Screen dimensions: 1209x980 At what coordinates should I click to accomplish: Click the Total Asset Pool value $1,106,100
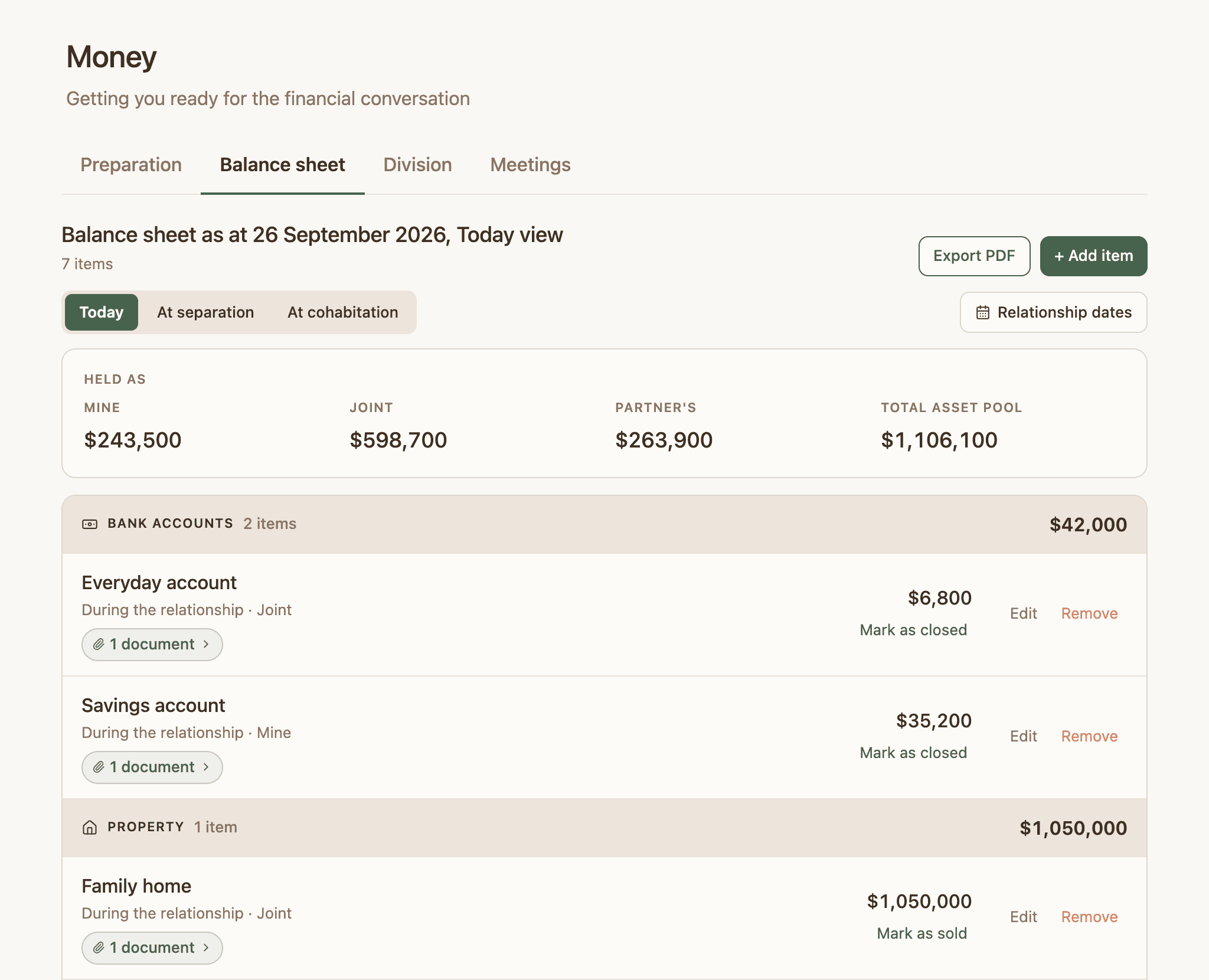point(939,440)
